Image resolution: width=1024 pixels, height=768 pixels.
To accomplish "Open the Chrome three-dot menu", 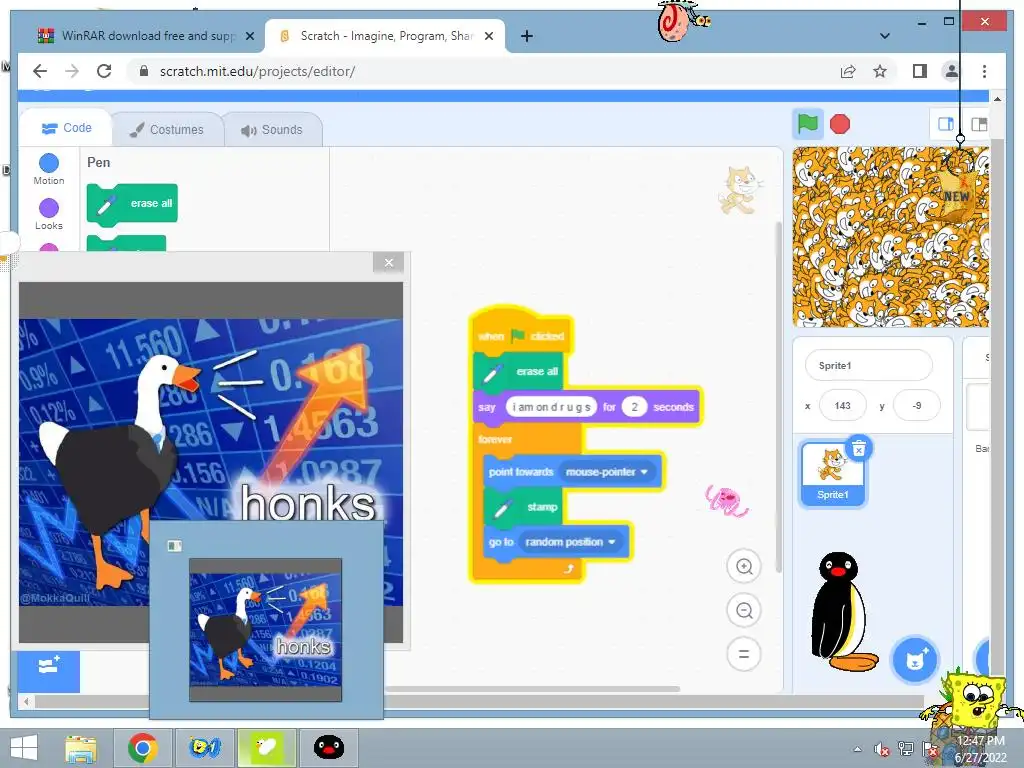I will tap(984, 71).
